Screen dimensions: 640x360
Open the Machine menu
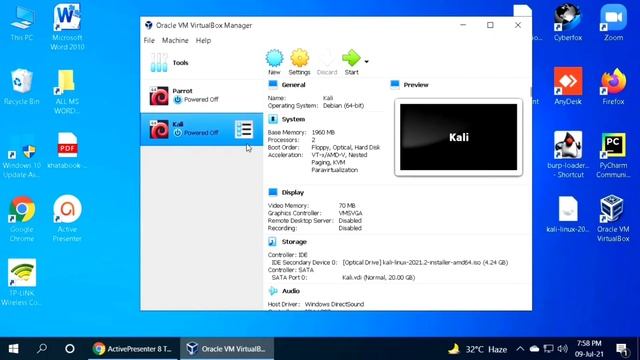[175, 40]
